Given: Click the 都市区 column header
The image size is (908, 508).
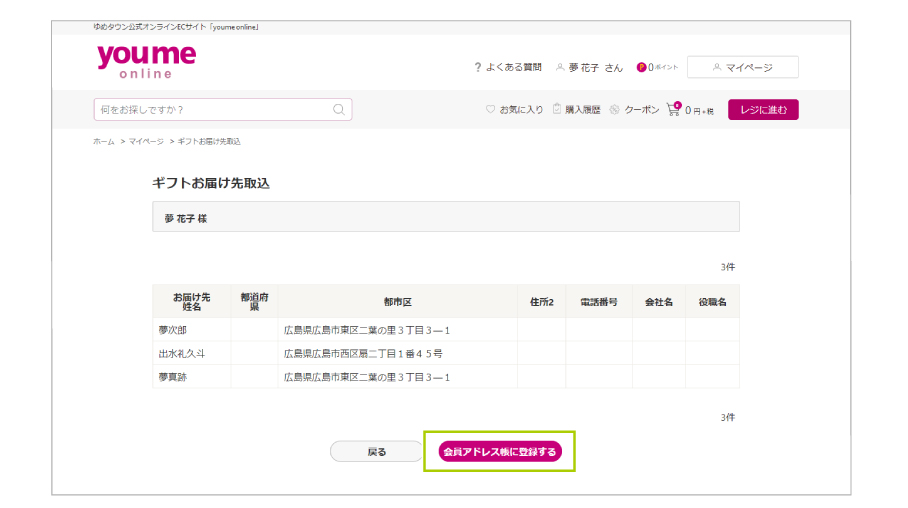Looking at the screenshot, I should click(x=397, y=302).
